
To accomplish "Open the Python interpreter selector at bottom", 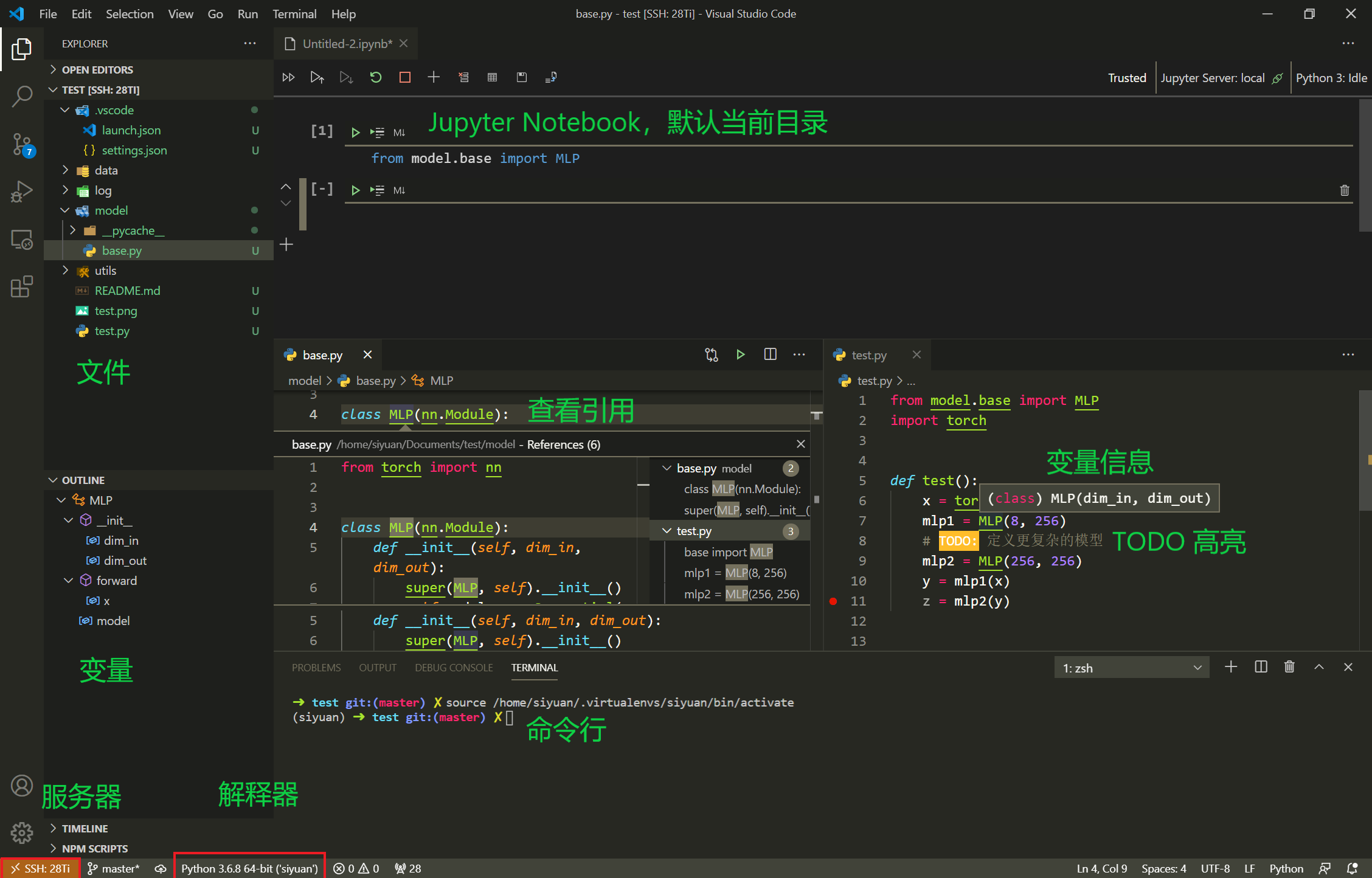I will [249, 867].
